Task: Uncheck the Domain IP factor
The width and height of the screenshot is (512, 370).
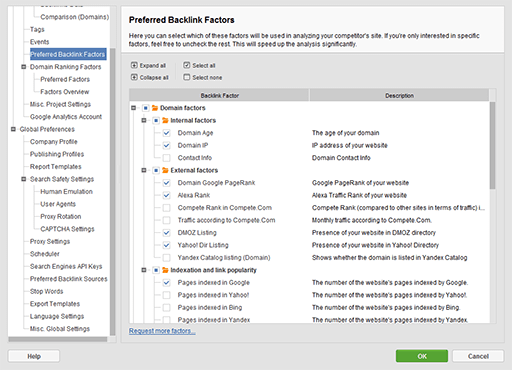Action: 166,145
